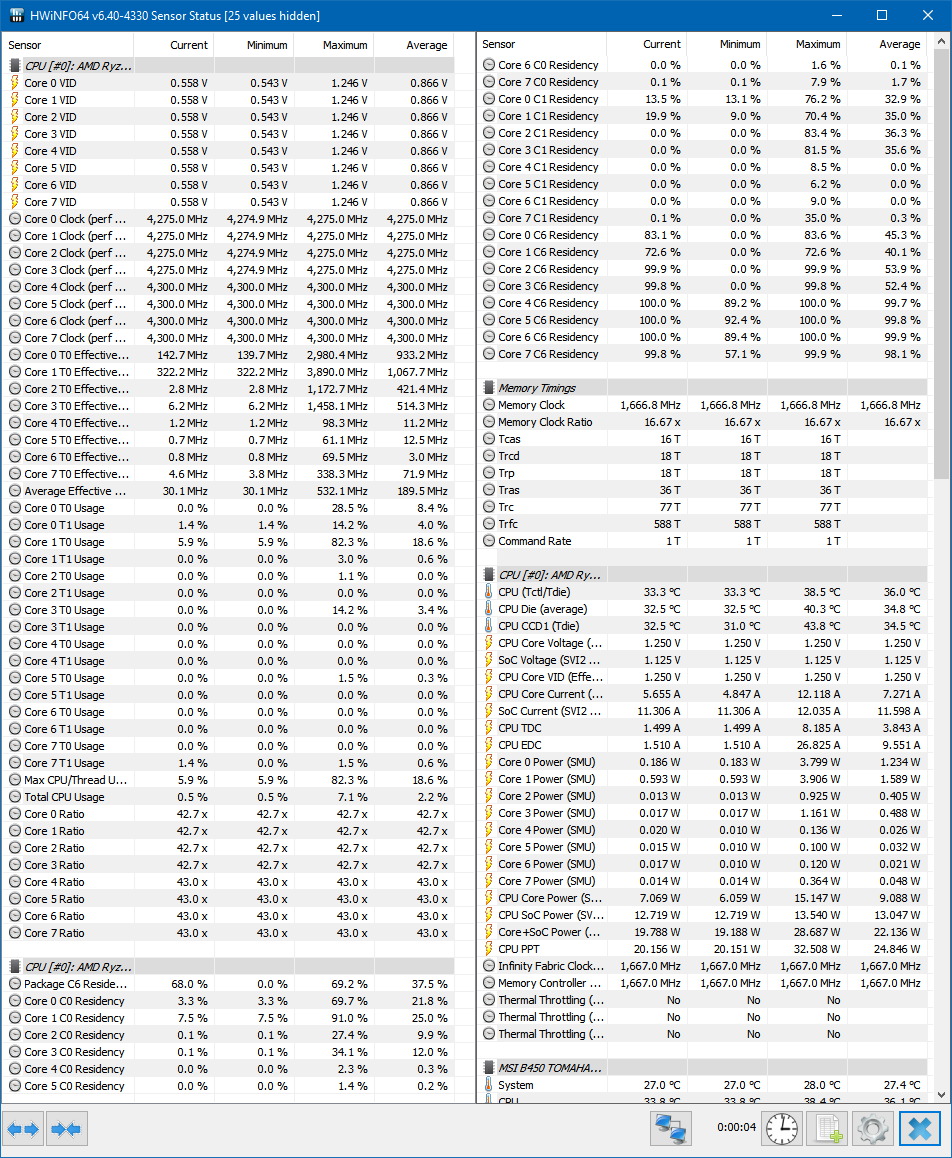
Task: Select the Total CPU Usage row label
Action: (64, 797)
